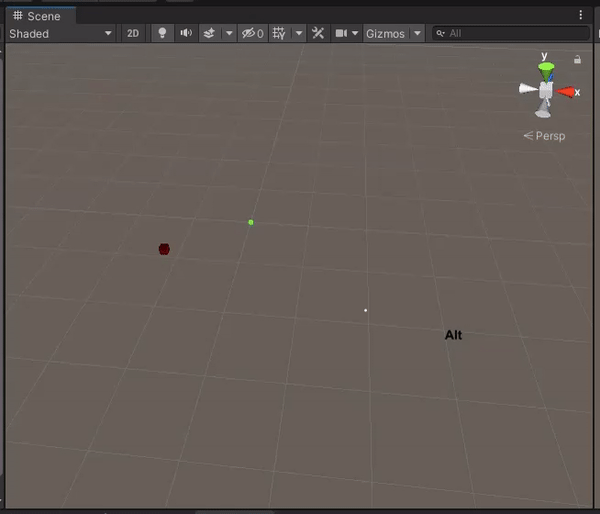Viewport: 600px width, 514px height.
Task: Open scene camera settings icon
Action: click(341, 34)
